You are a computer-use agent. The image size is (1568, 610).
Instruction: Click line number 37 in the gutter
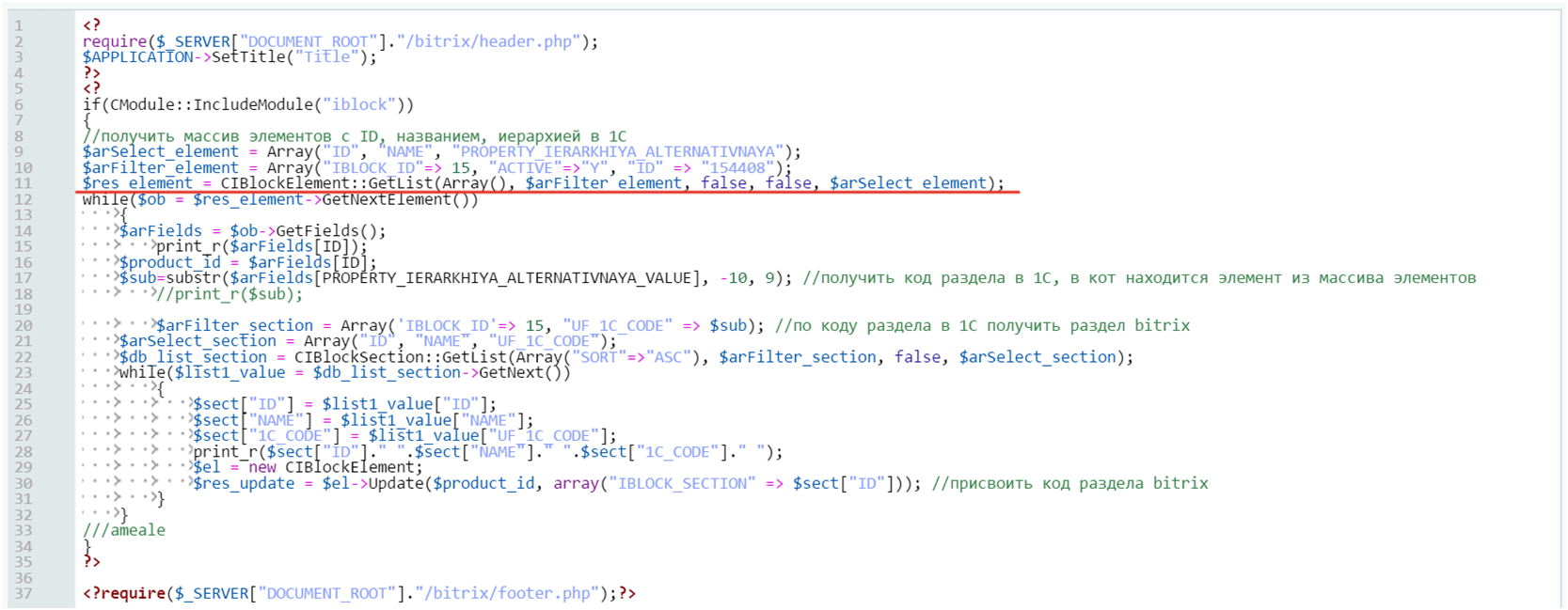(23, 593)
